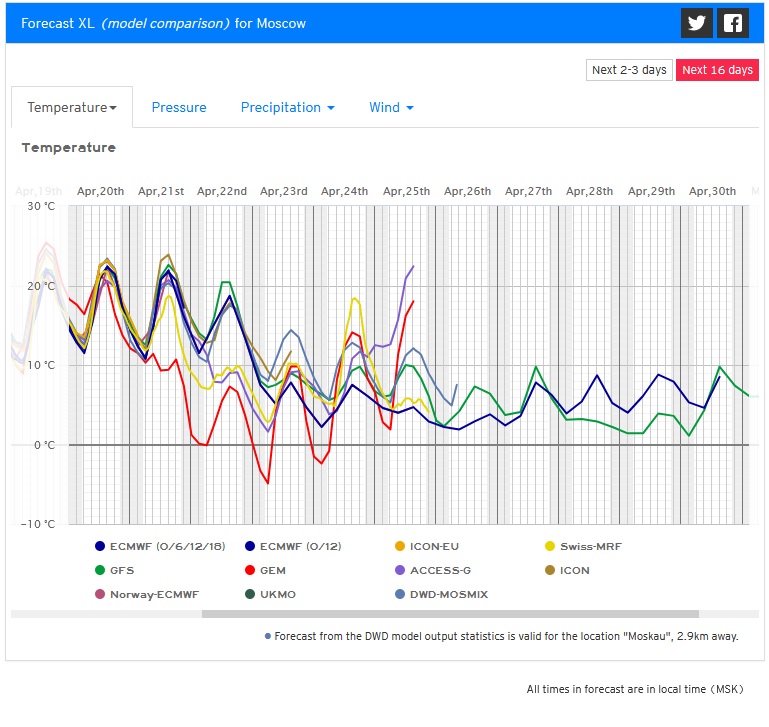This screenshot has width=769, height=727.
Task: Switch to the Pressure tab
Action: coord(179,107)
